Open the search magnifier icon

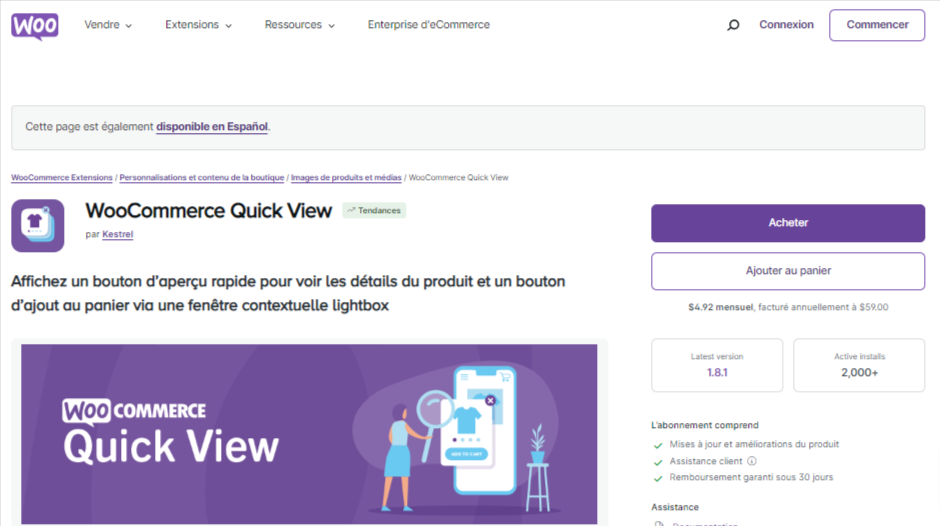pos(733,25)
